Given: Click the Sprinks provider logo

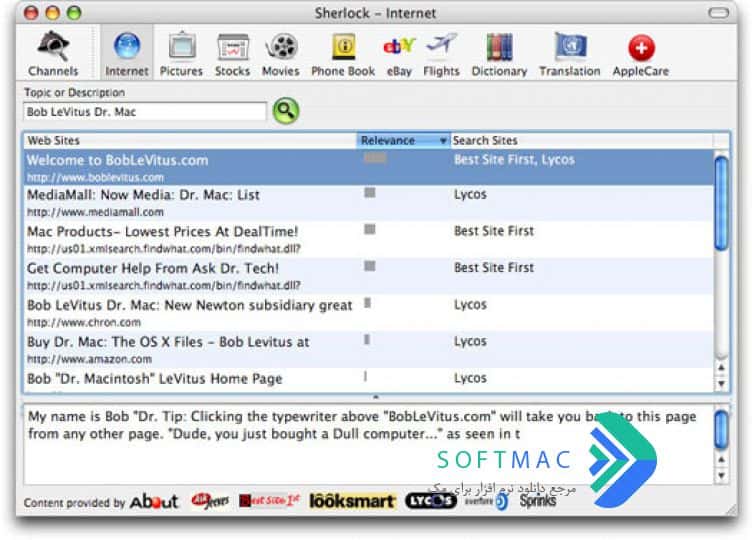Looking at the screenshot, I should [538, 501].
